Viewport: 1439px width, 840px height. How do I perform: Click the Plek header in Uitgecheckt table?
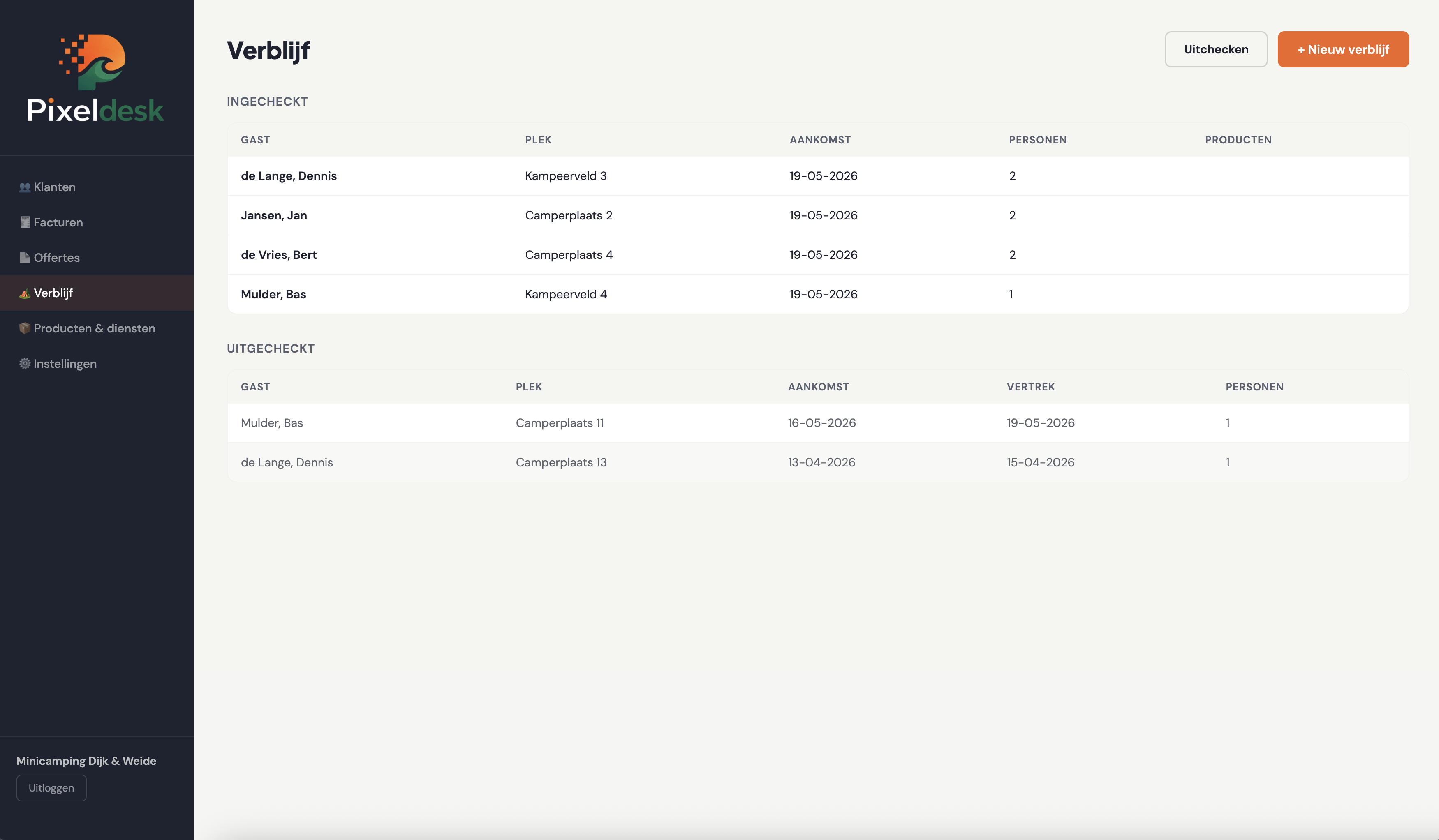point(529,388)
